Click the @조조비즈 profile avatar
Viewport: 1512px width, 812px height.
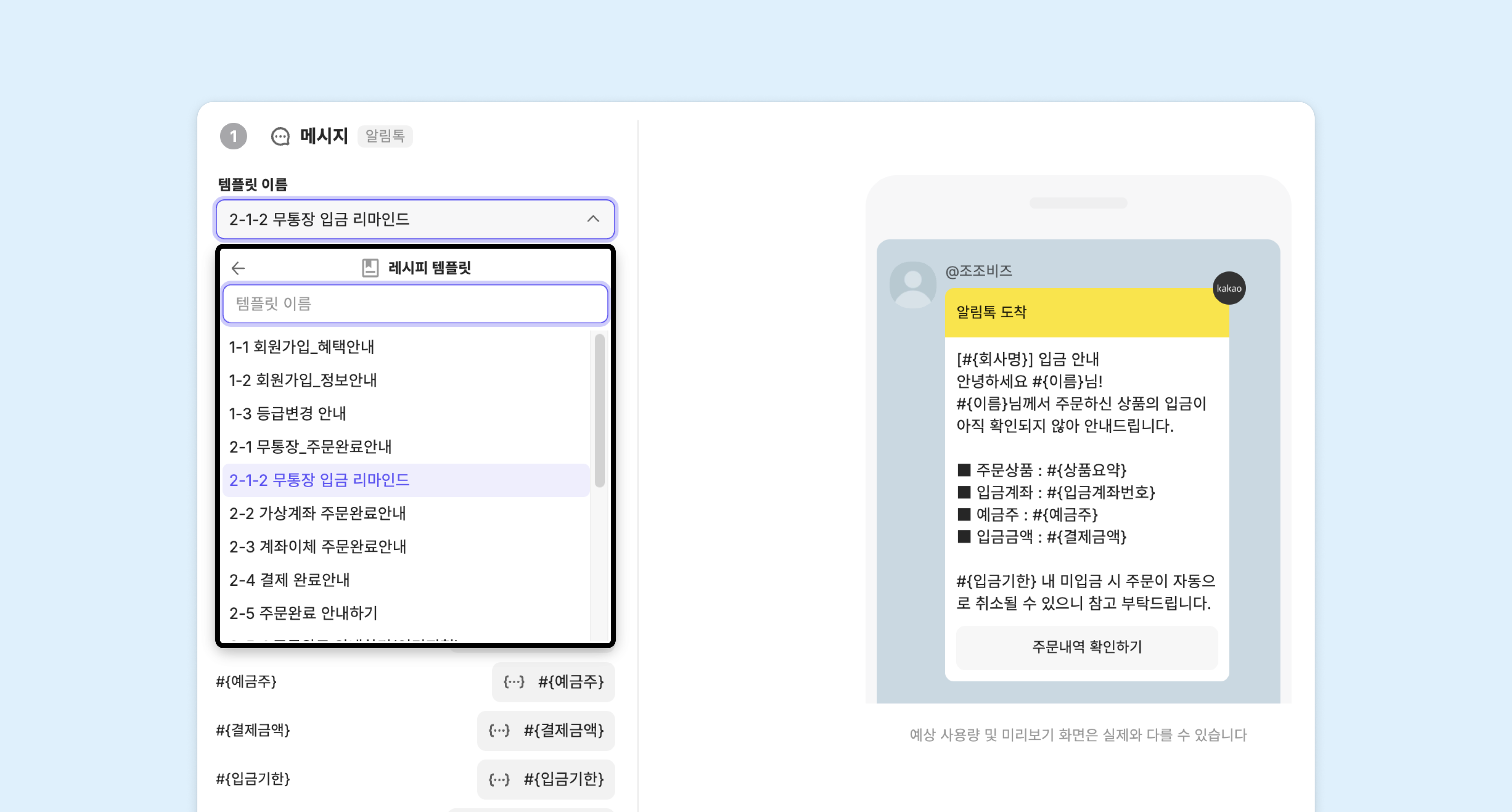913,285
